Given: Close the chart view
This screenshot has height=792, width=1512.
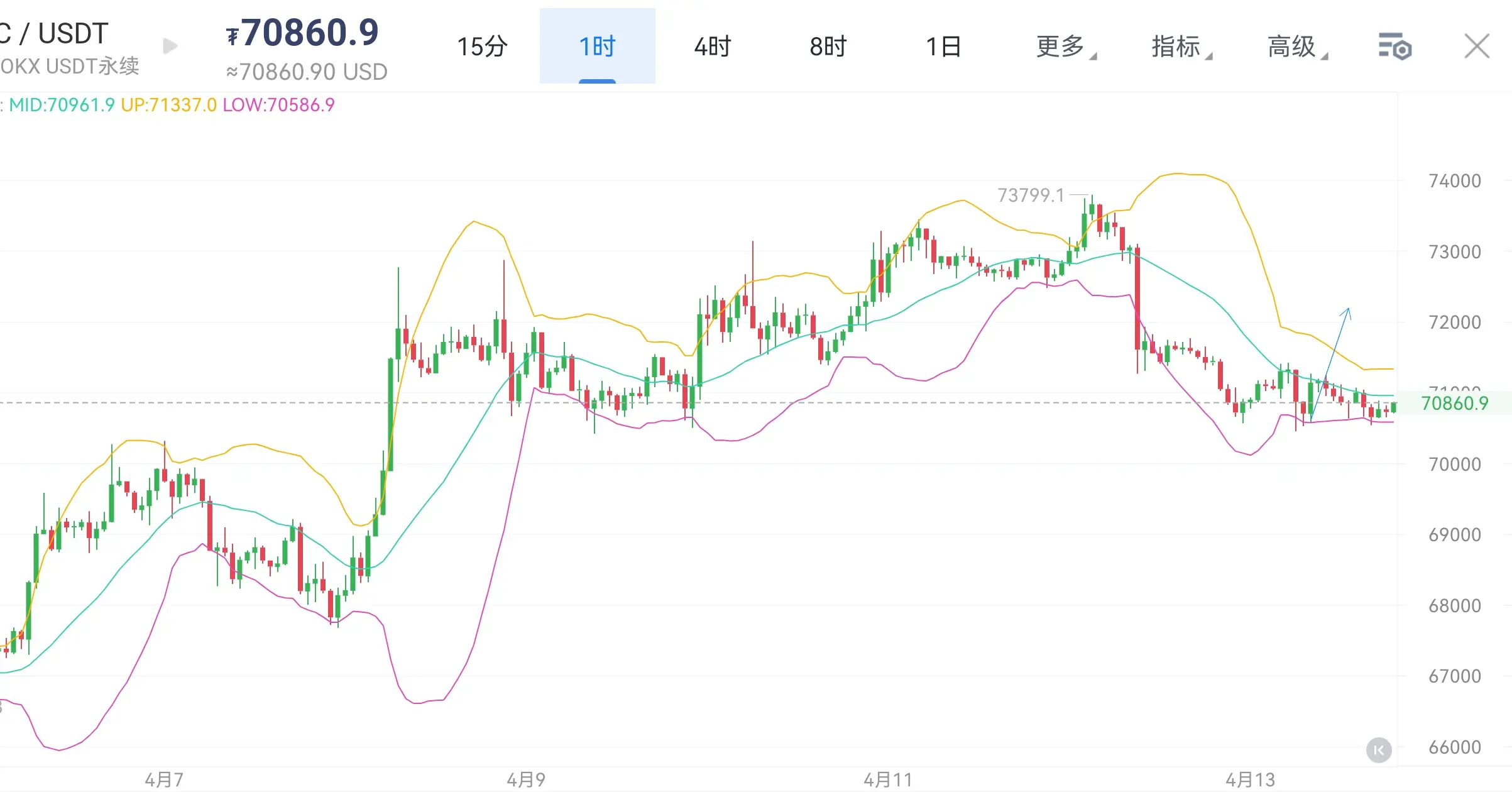Looking at the screenshot, I should 1476,47.
